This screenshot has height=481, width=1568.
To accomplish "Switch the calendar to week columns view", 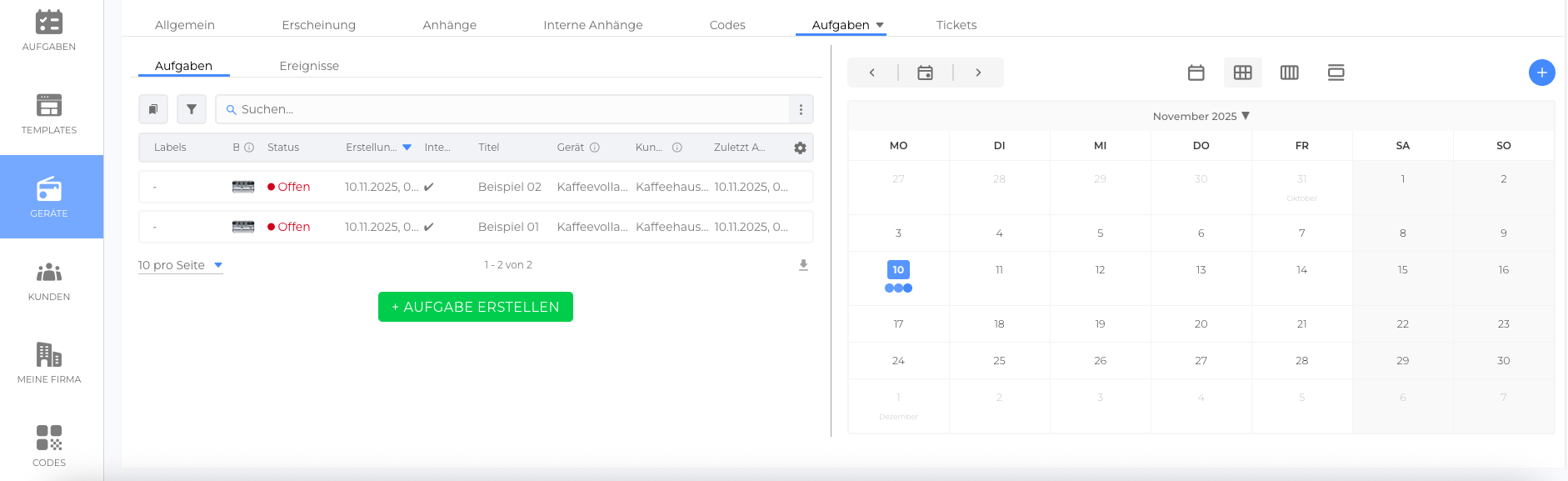I will [x=1289, y=73].
